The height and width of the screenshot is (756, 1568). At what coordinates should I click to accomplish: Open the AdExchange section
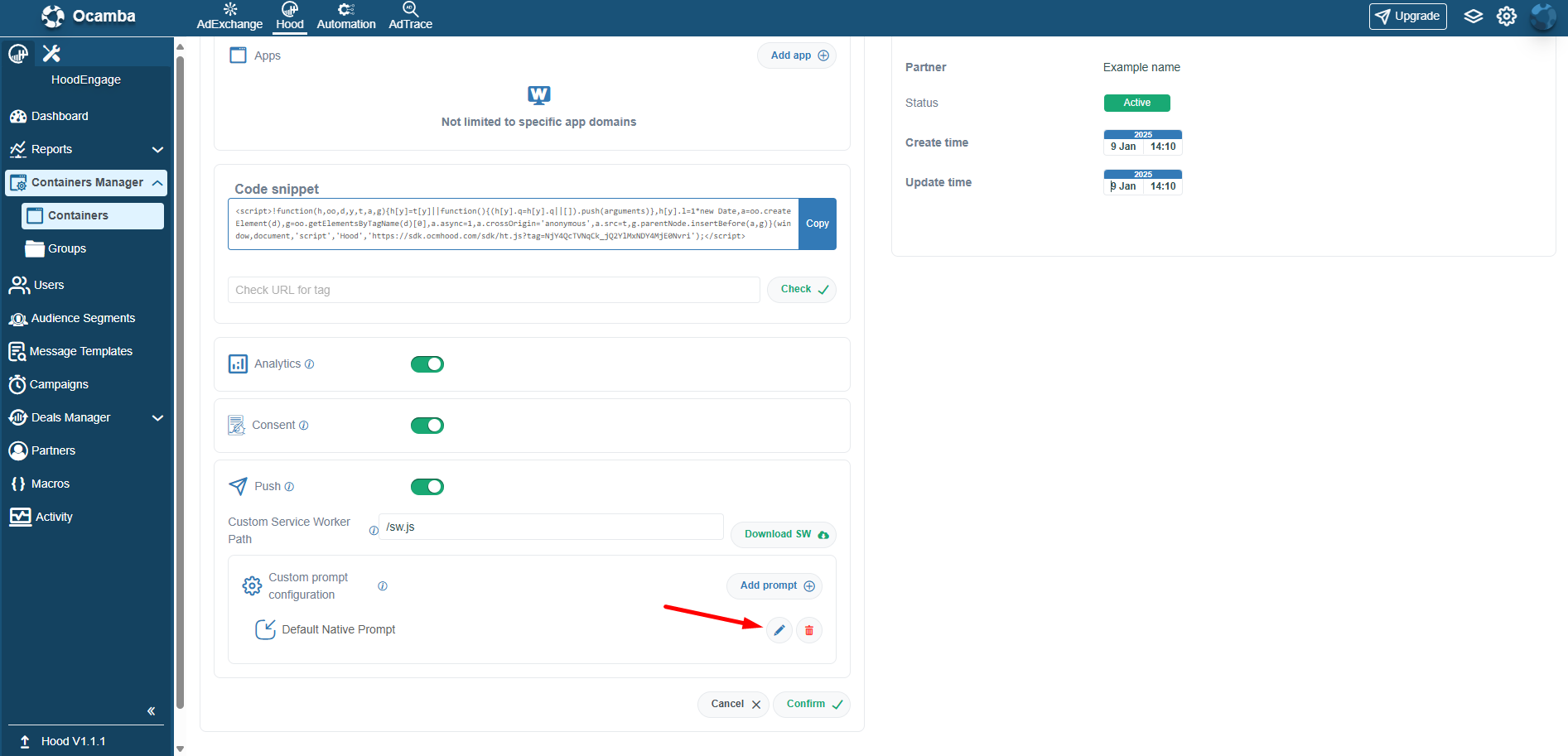click(x=229, y=17)
